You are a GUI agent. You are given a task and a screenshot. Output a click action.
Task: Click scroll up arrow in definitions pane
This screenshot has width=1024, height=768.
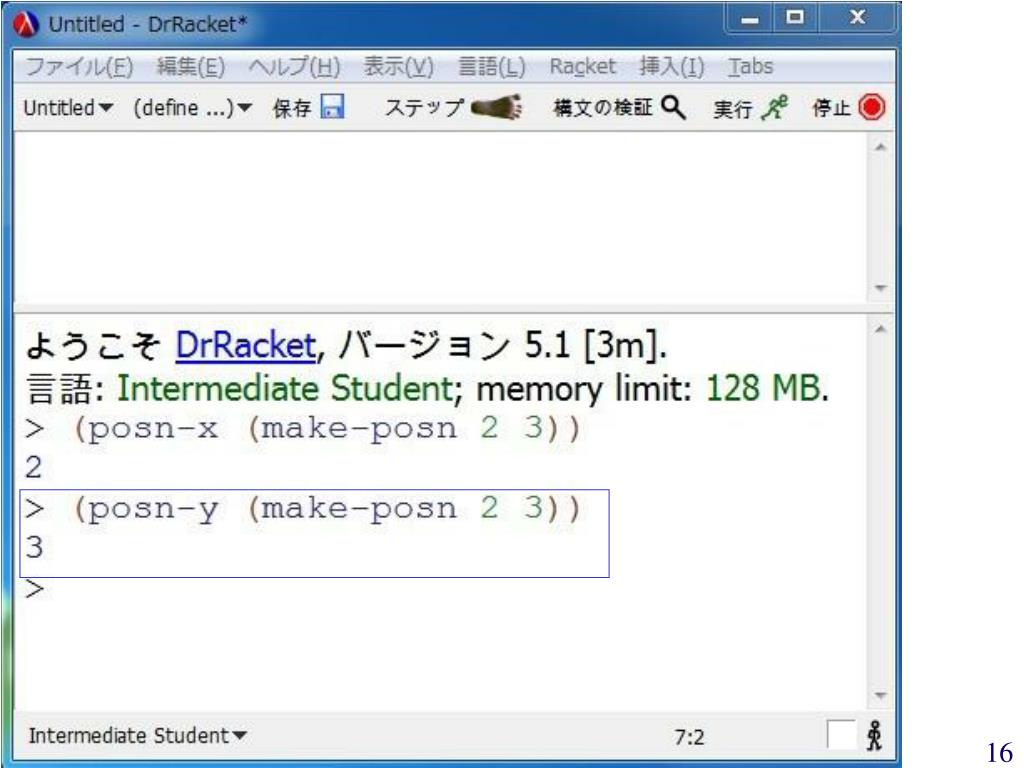(x=880, y=147)
